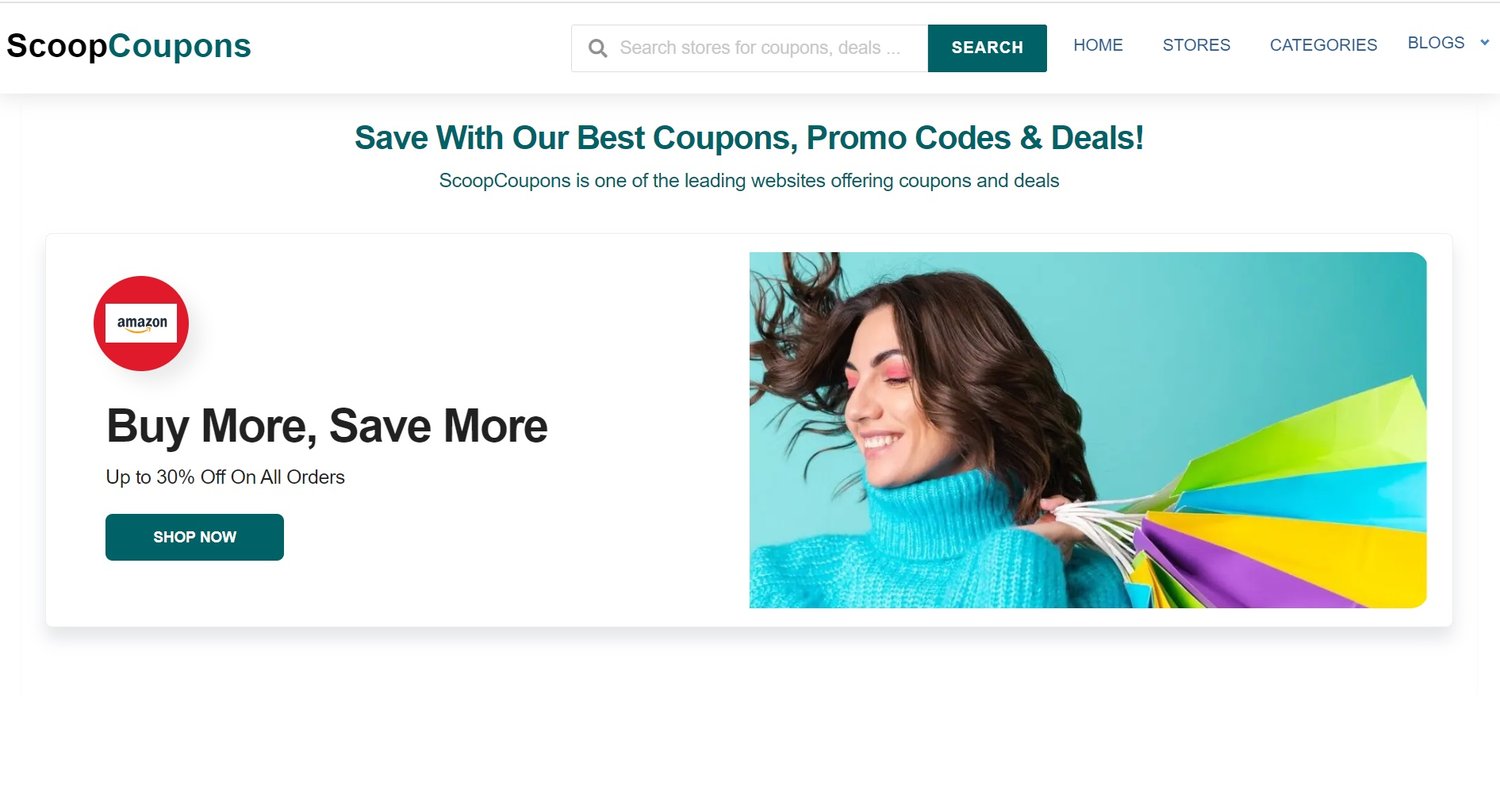1500x793 pixels.
Task: Click the ScoopCoupons site logo
Action: pos(129,46)
